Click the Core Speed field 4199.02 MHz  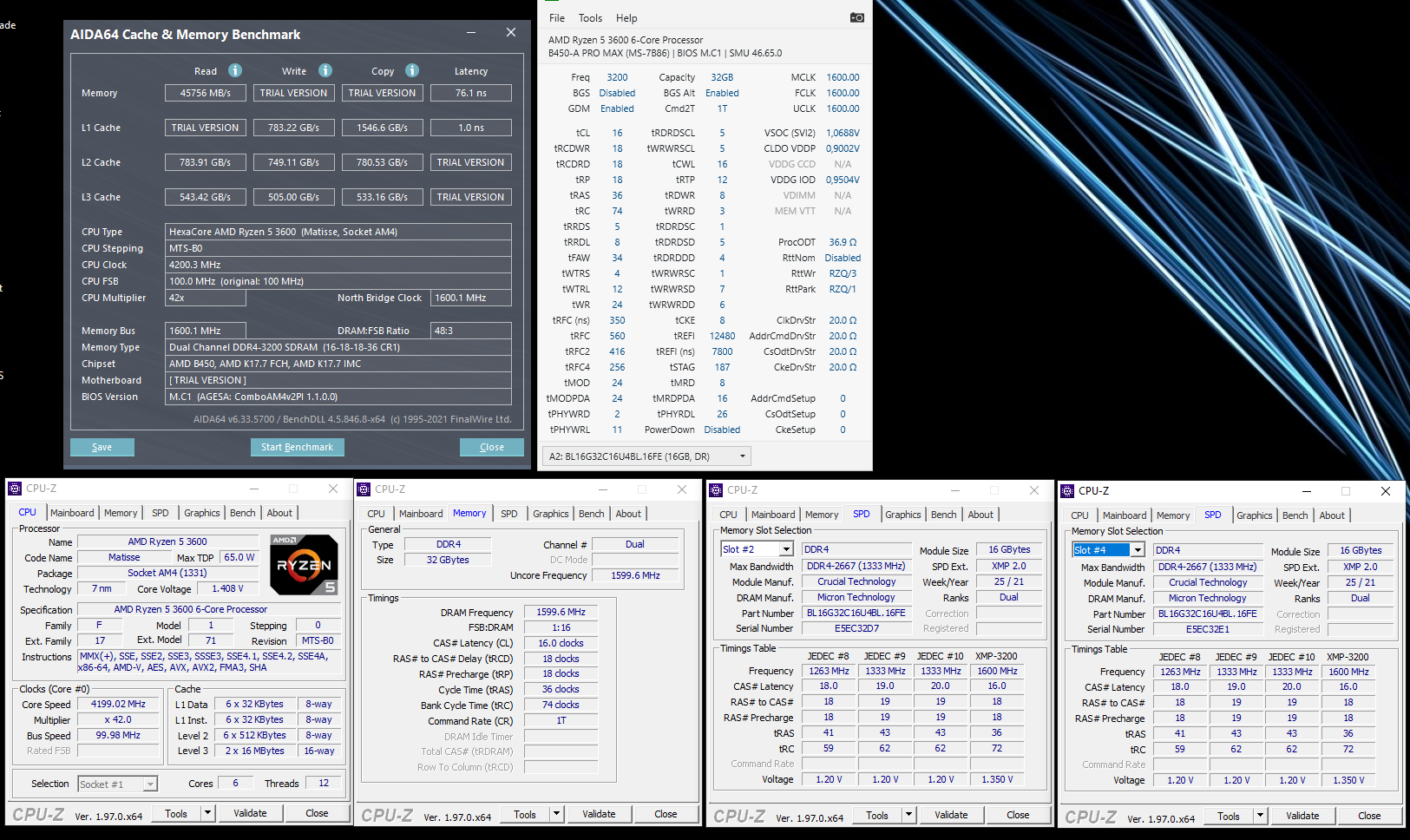[x=119, y=704]
